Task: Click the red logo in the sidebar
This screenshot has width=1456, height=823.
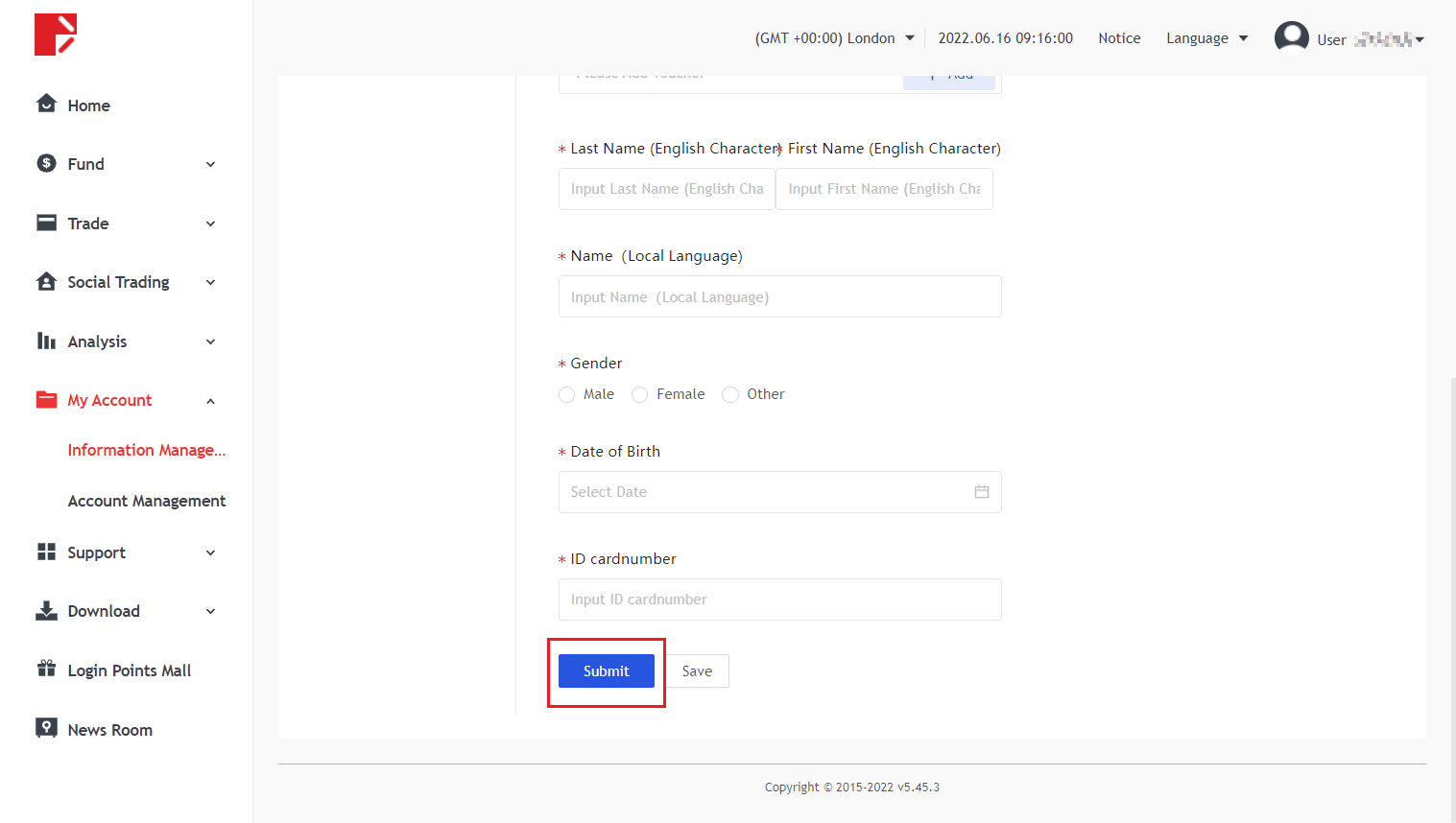Action: point(55,35)
